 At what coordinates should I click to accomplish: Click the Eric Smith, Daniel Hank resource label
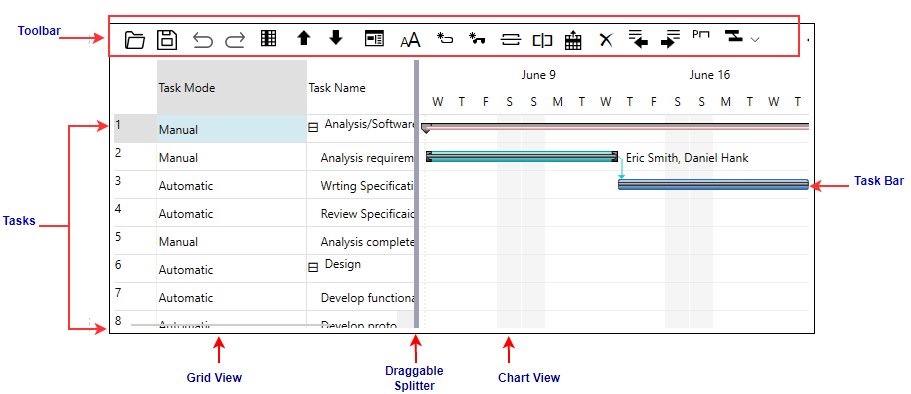coord(687,157)
